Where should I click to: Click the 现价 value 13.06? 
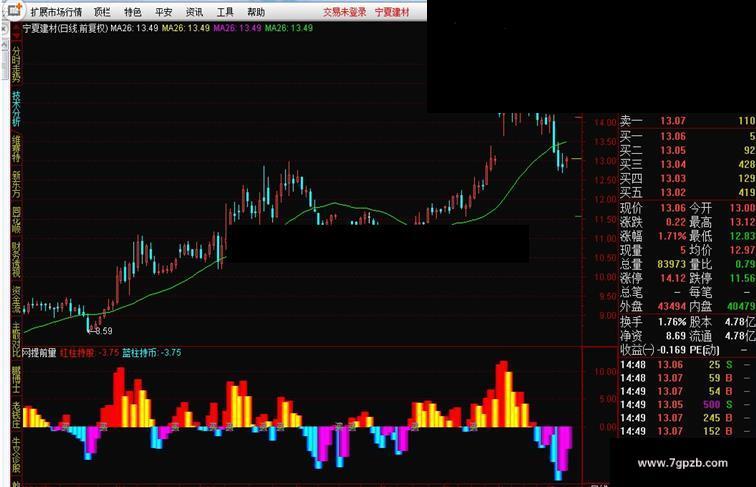point(673,208)
